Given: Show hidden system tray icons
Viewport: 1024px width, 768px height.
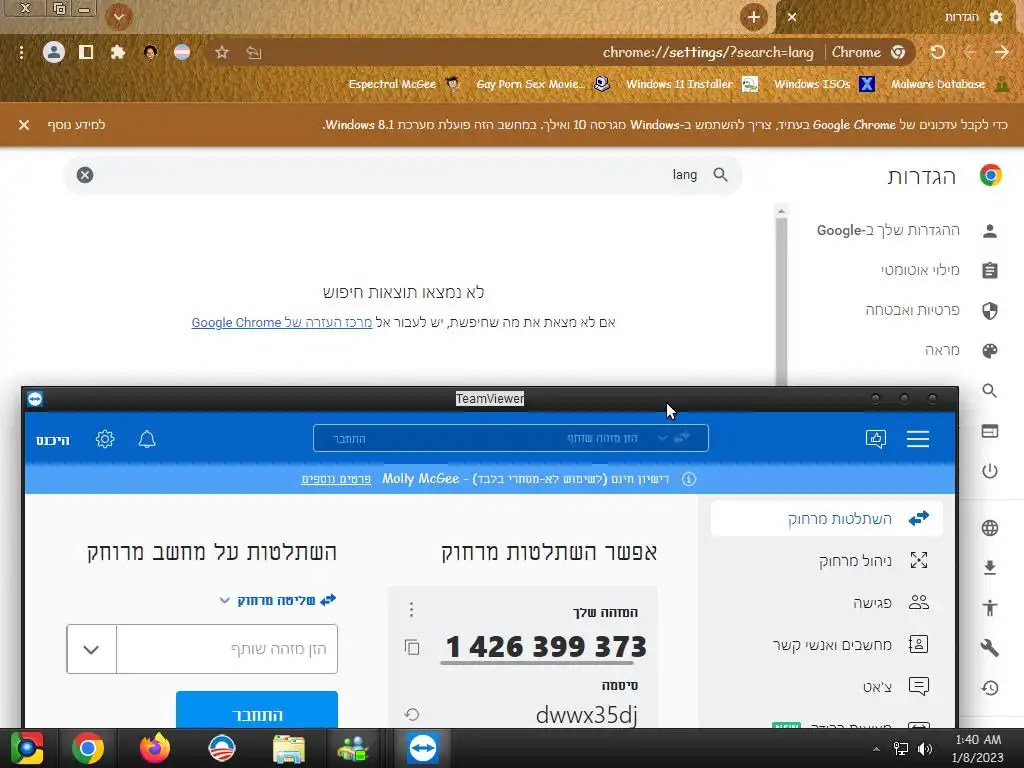Looking at the screenshot, I should [x=876, y=749].
